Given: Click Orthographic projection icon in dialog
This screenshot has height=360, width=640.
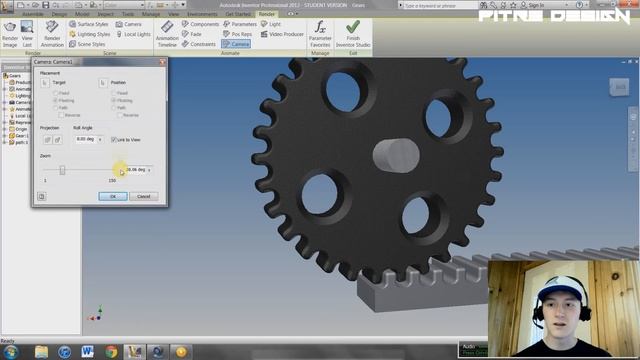Looking at the screenshot, I should (47, 140).
